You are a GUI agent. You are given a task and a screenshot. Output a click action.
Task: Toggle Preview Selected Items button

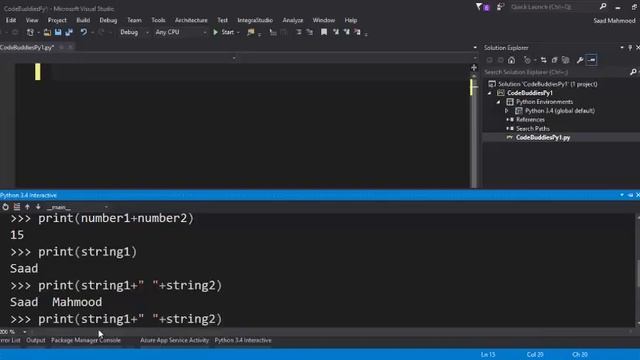(591, 60)
